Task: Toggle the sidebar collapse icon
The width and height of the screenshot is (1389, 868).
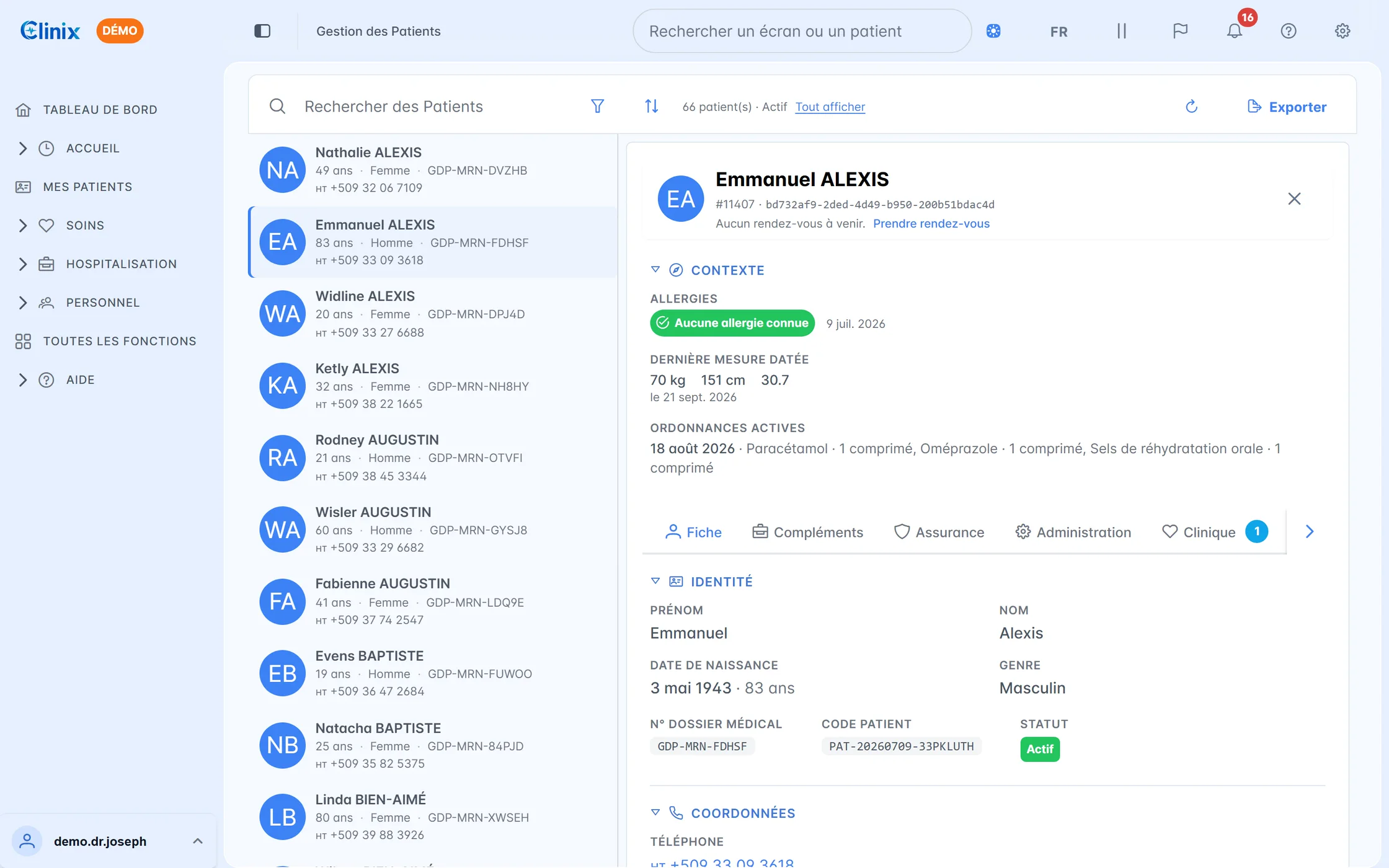Action: (x=262, y=31)
